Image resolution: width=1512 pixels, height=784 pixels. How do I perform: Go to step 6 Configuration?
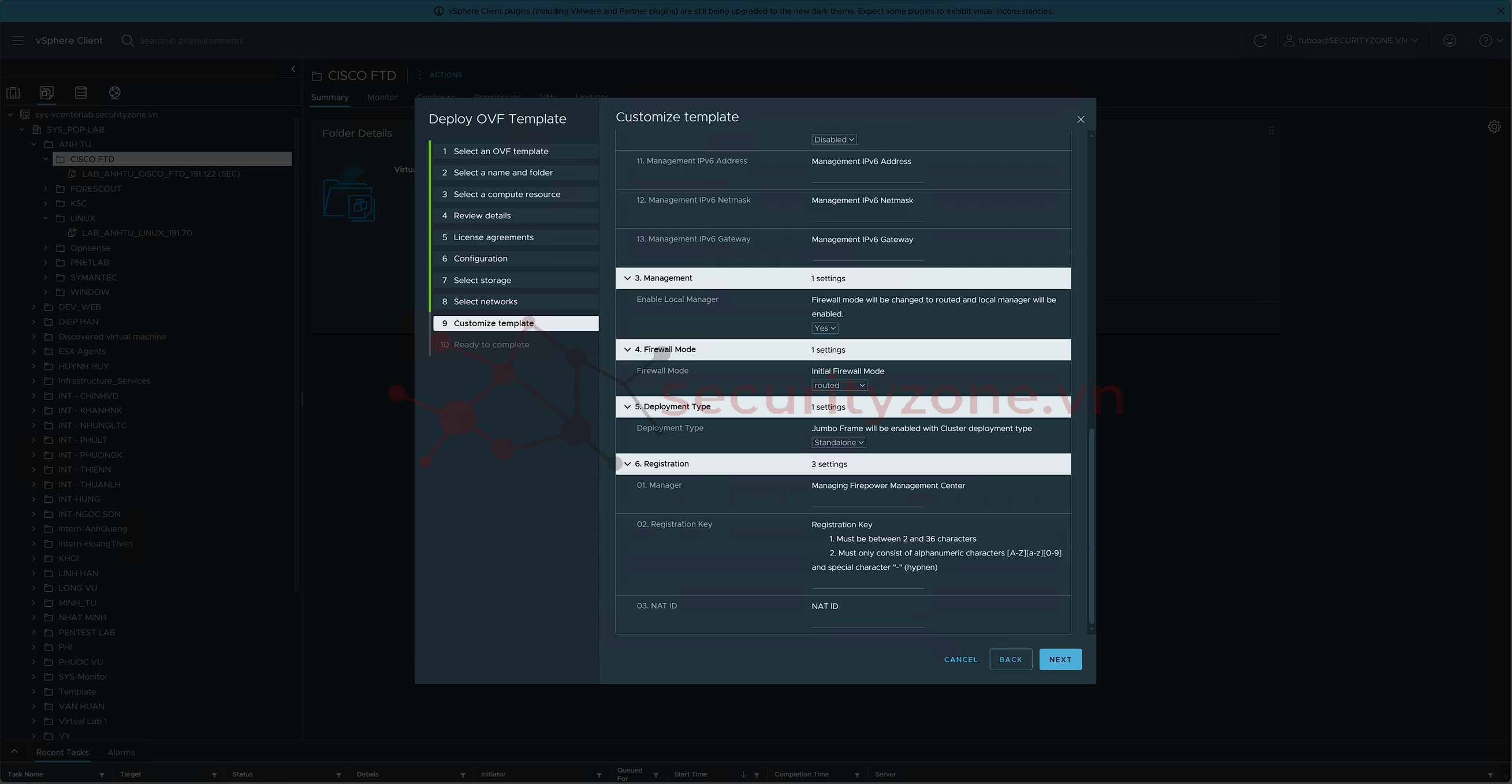pyautogui.click(x=480, y=259)
